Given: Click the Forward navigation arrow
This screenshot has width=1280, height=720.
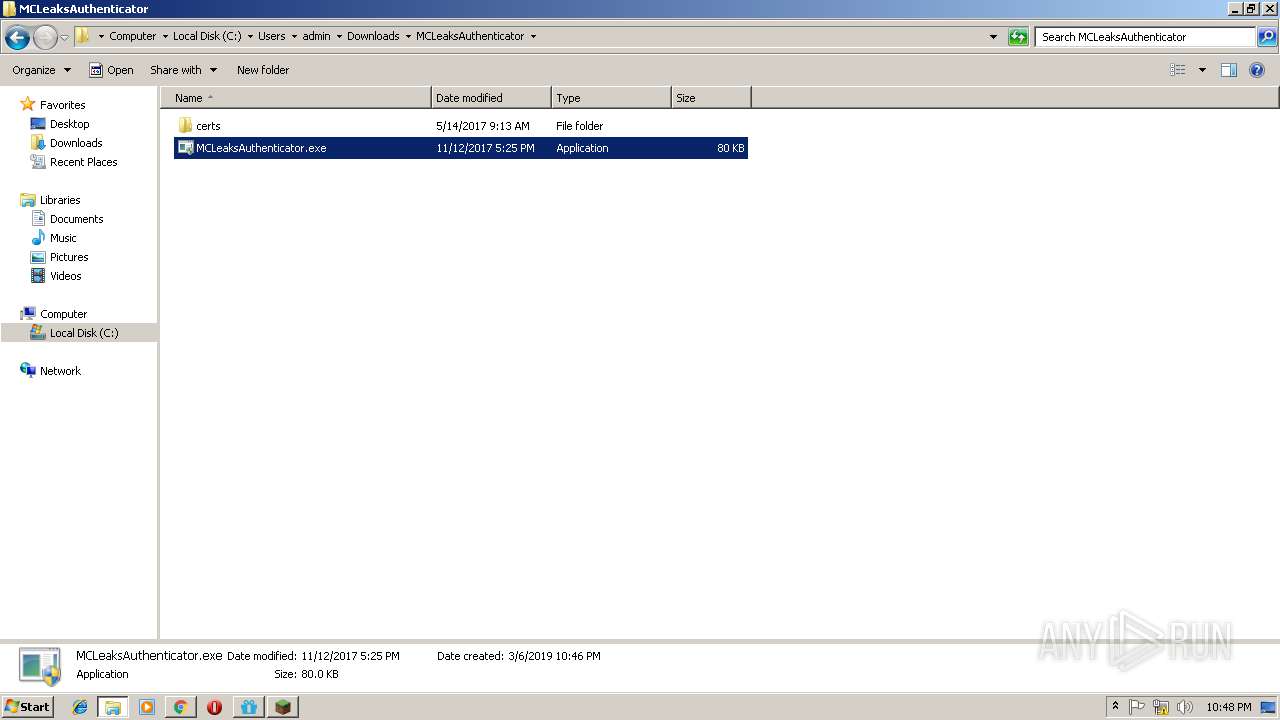Looking at the screenshot, I should coord(45,38).
